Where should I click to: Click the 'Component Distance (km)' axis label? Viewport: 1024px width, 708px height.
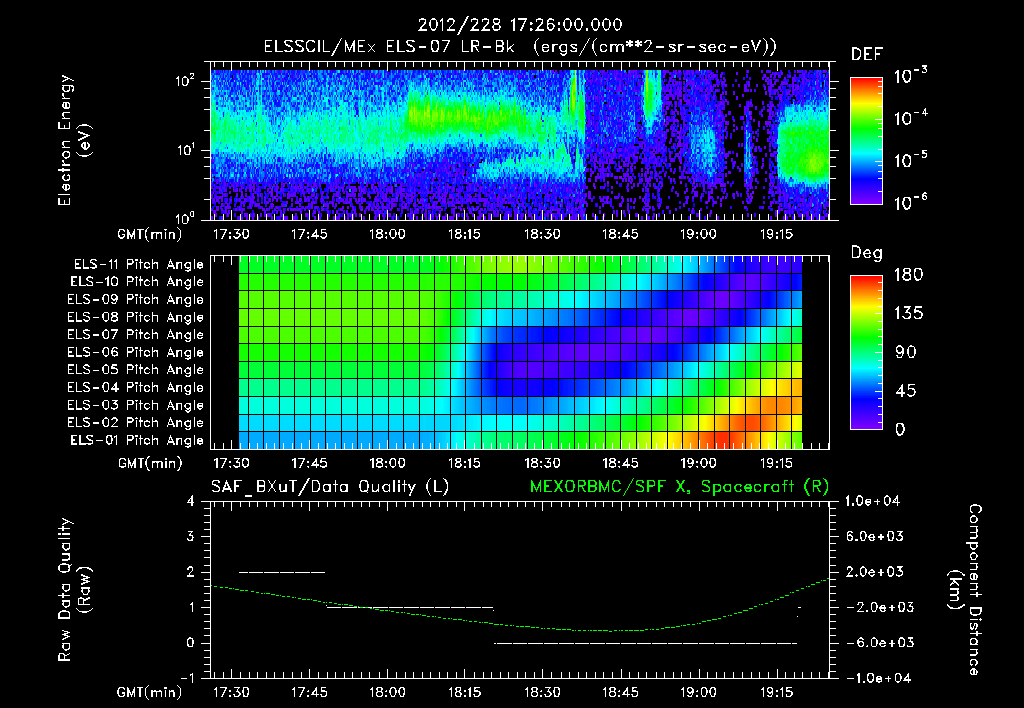click(x=965, y=590)
